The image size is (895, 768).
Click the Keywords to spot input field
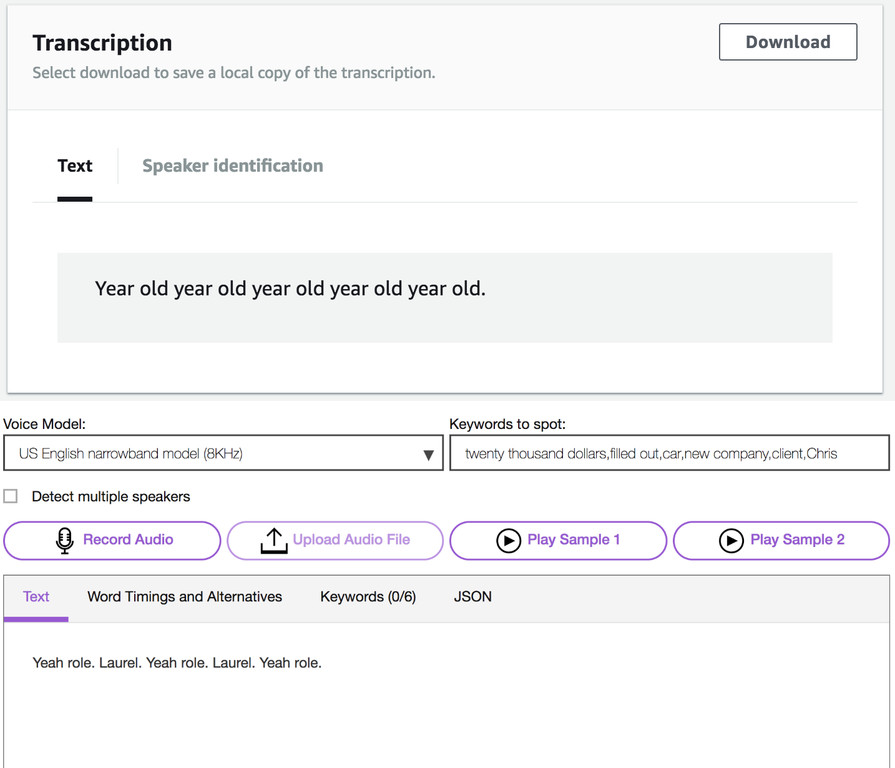pos(668,453)
